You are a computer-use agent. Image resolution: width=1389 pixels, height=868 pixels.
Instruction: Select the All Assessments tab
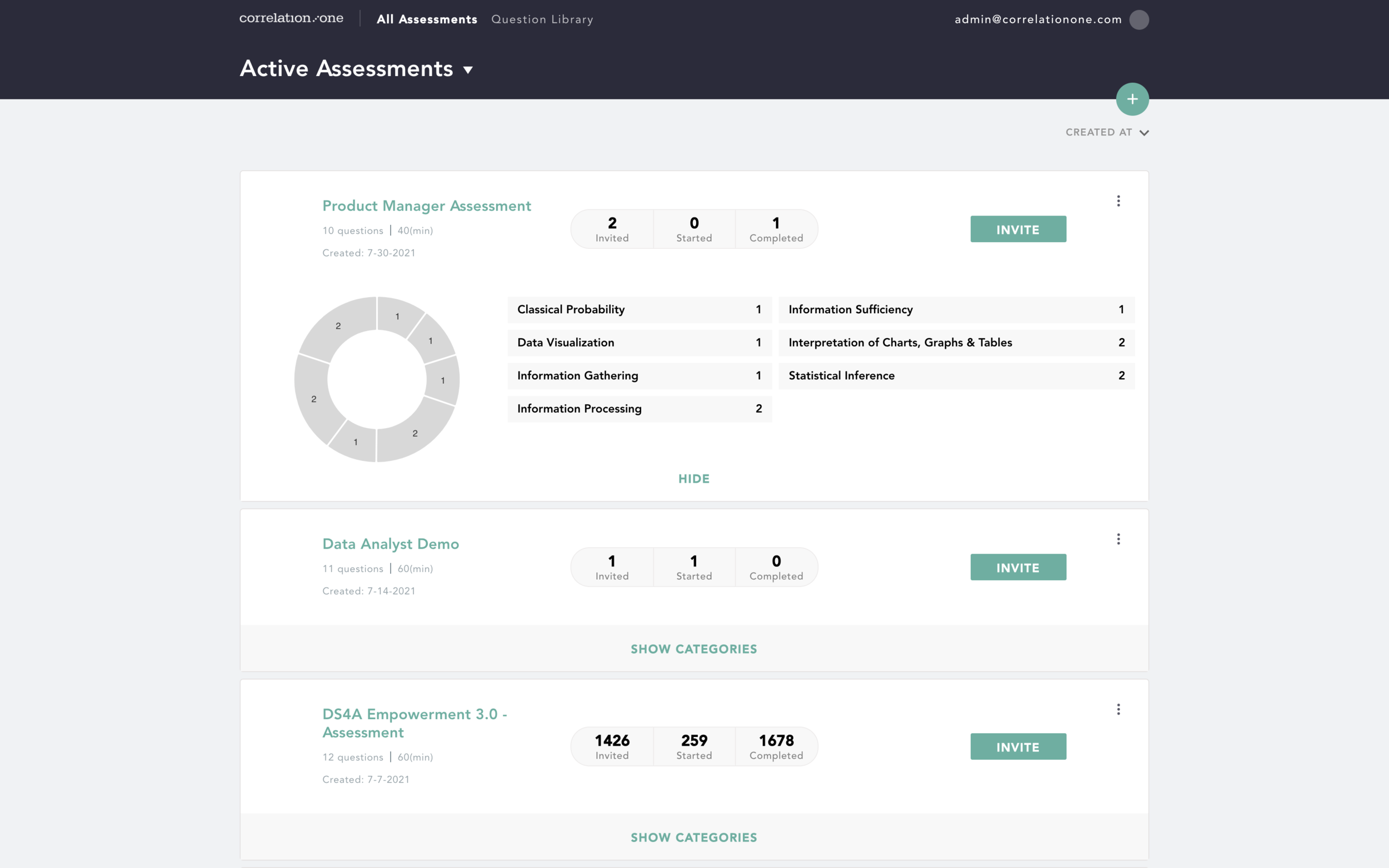tap(427, 19)
